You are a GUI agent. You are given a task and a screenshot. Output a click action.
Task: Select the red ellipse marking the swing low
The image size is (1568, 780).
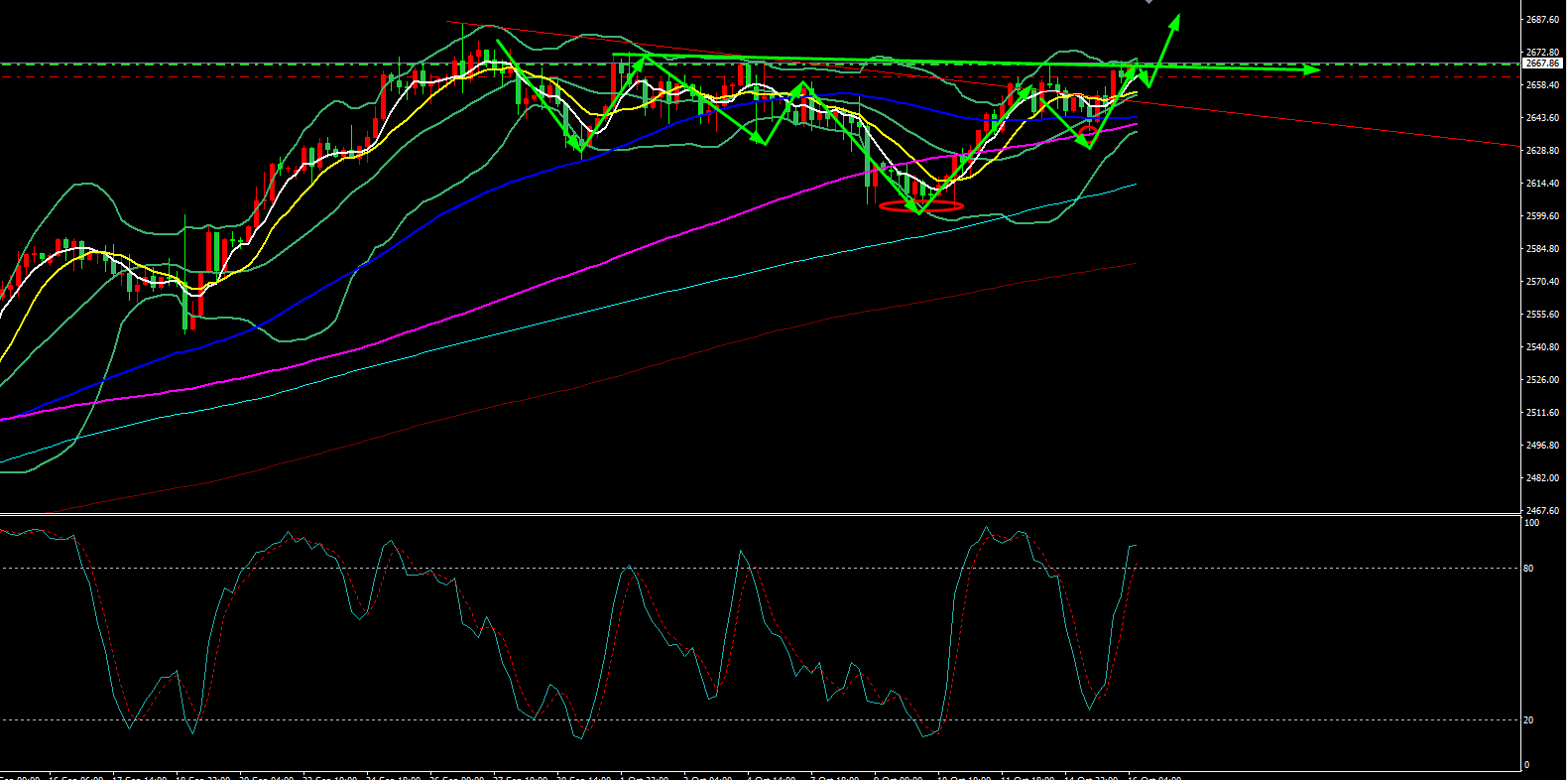(920, 206)
